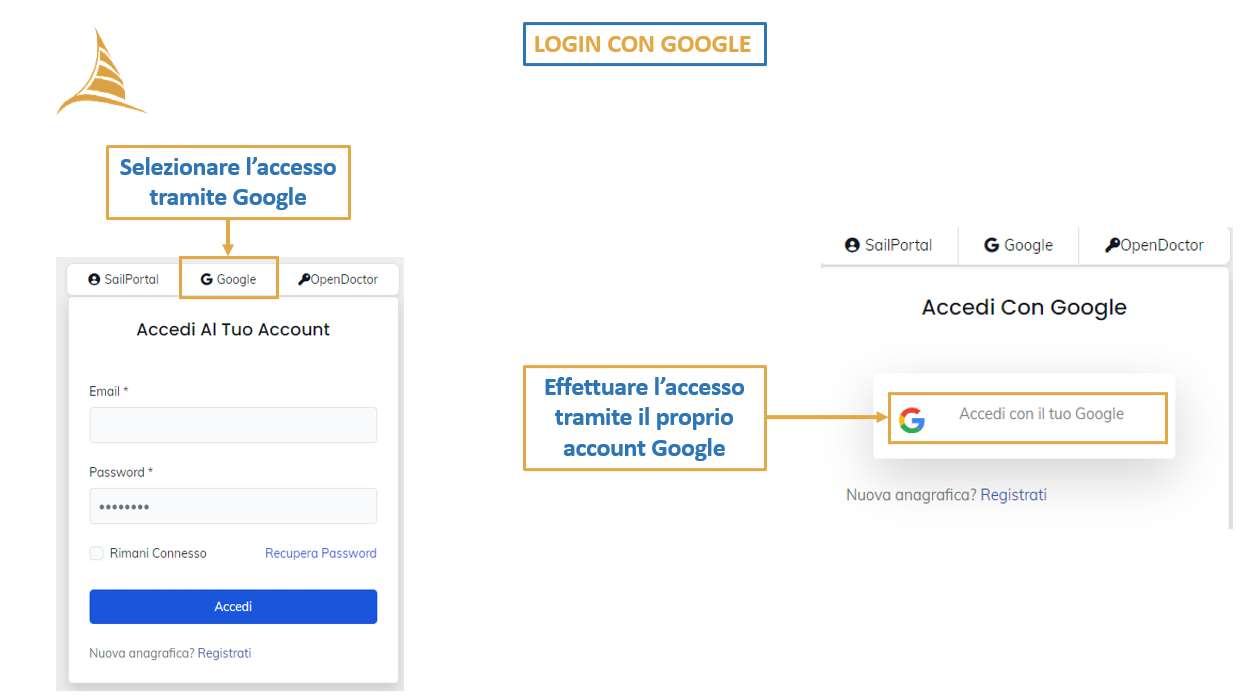This screenshot has height=697, width=1259.
Task: Enable the Rimani Connesso checkbox
Action: click(x=96, y=553)
